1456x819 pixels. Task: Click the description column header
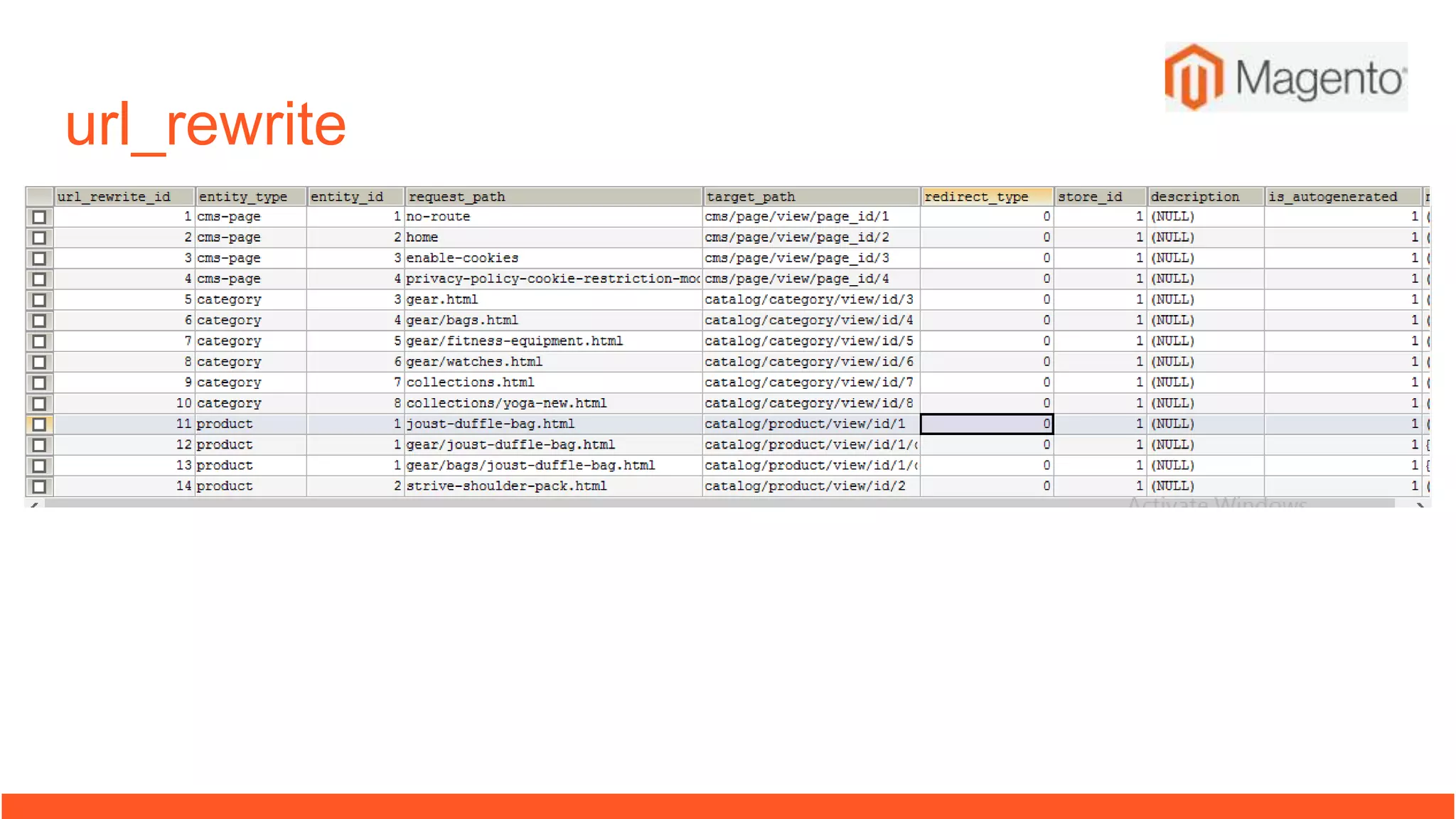point(1206,197)
